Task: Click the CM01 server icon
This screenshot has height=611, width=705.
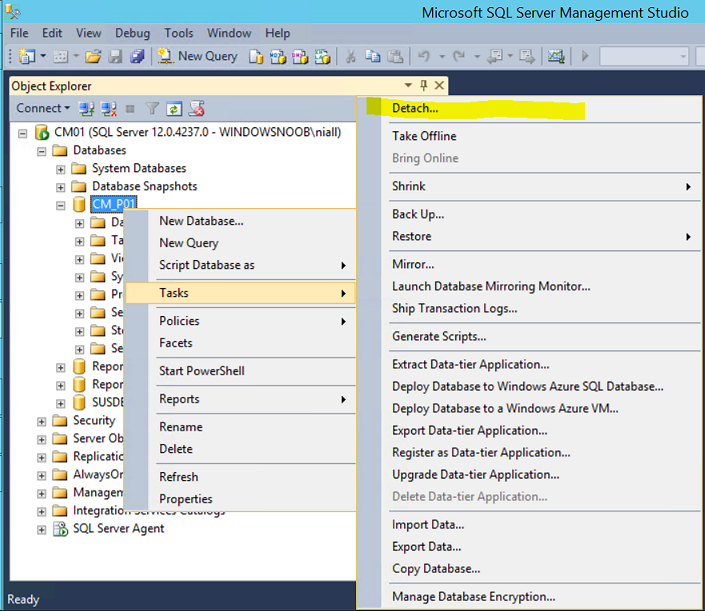Action: click(42, 133)
